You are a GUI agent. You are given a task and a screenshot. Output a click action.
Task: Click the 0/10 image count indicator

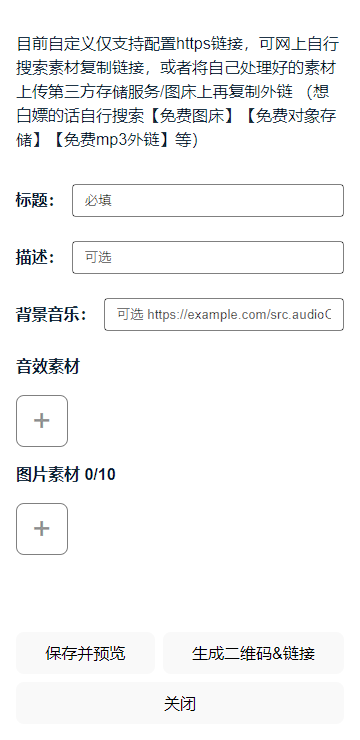pyautogui.click(x=100, y=474)
